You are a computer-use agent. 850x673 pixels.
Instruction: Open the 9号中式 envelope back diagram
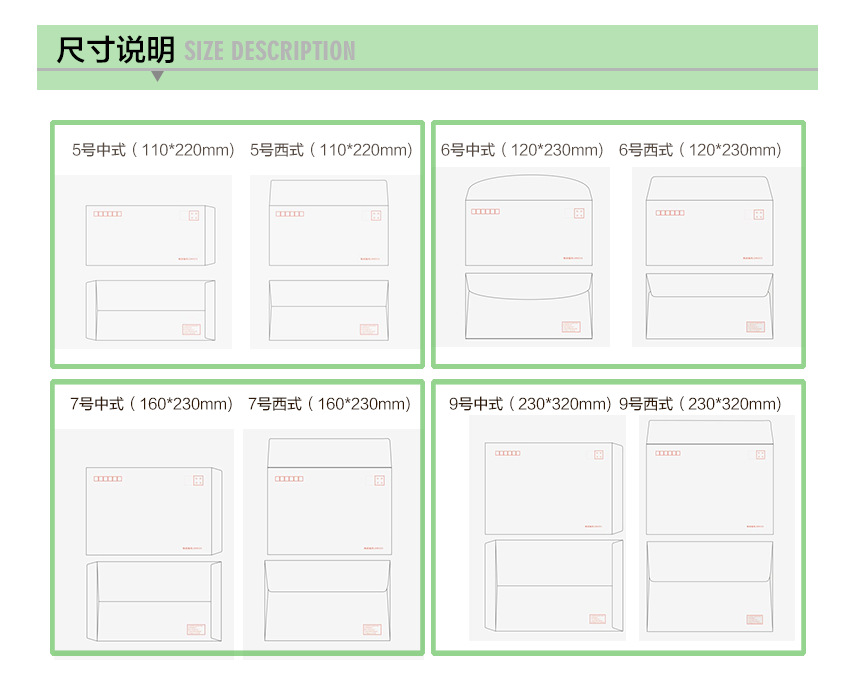(553, 585)
